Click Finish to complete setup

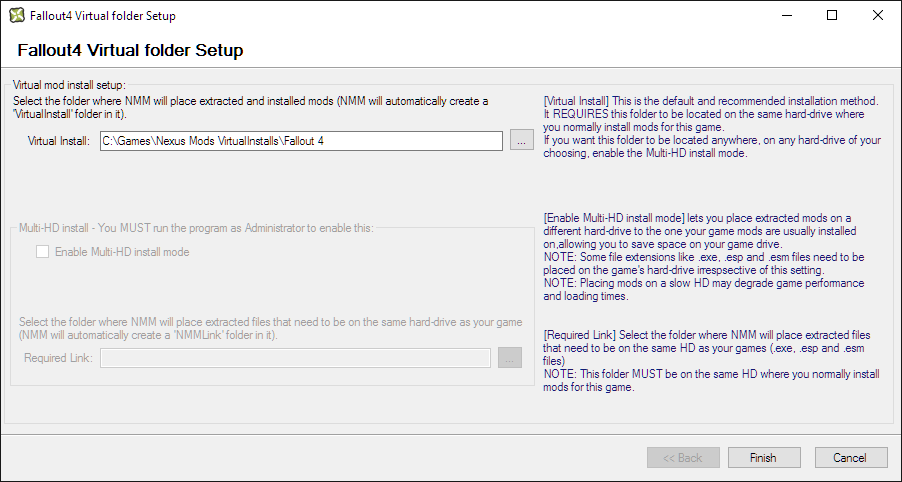pyautogui.click(x=764, y=458)
